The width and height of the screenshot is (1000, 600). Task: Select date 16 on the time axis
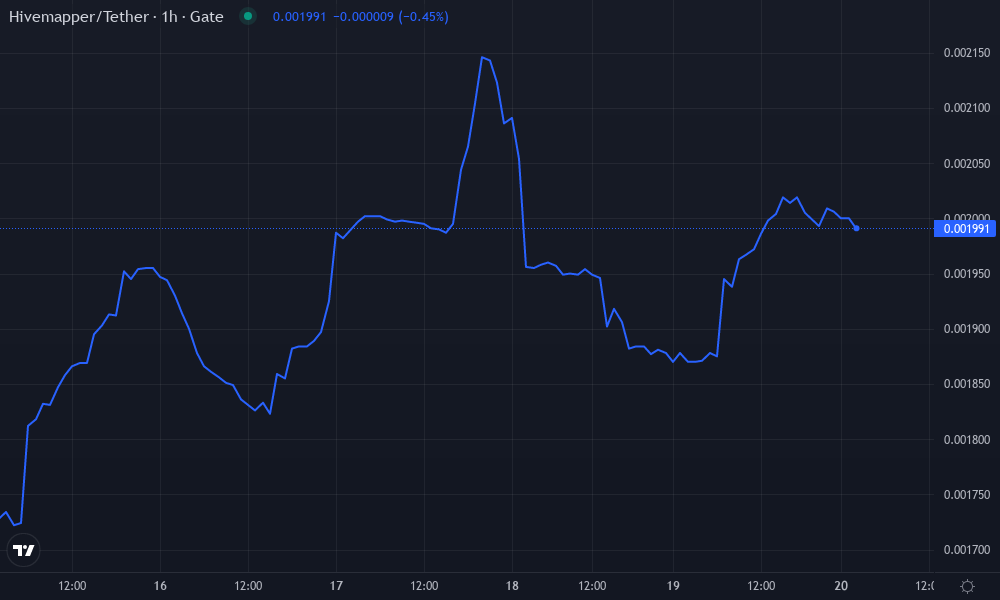160,586
